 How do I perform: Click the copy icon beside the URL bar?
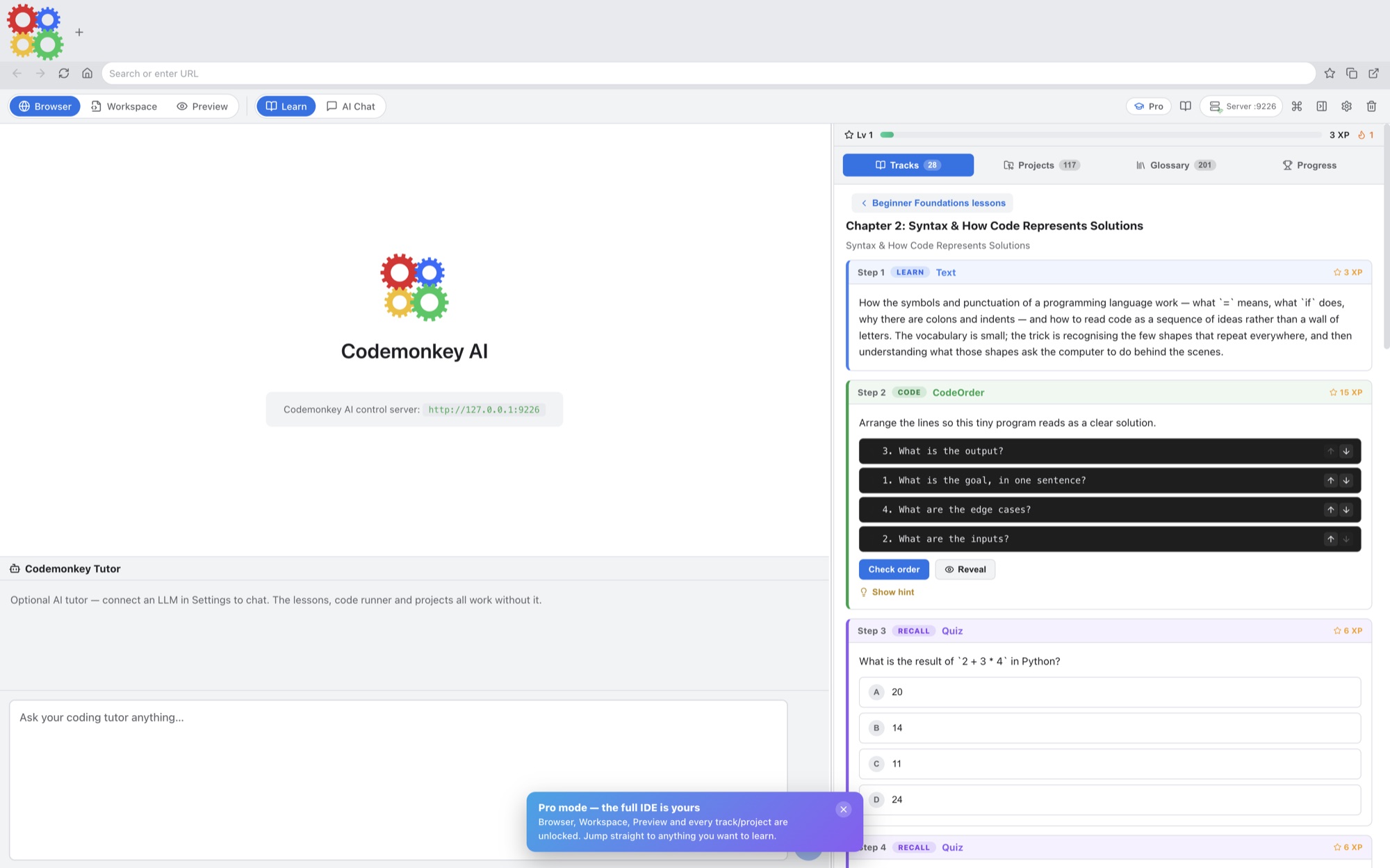[1352, 73]
